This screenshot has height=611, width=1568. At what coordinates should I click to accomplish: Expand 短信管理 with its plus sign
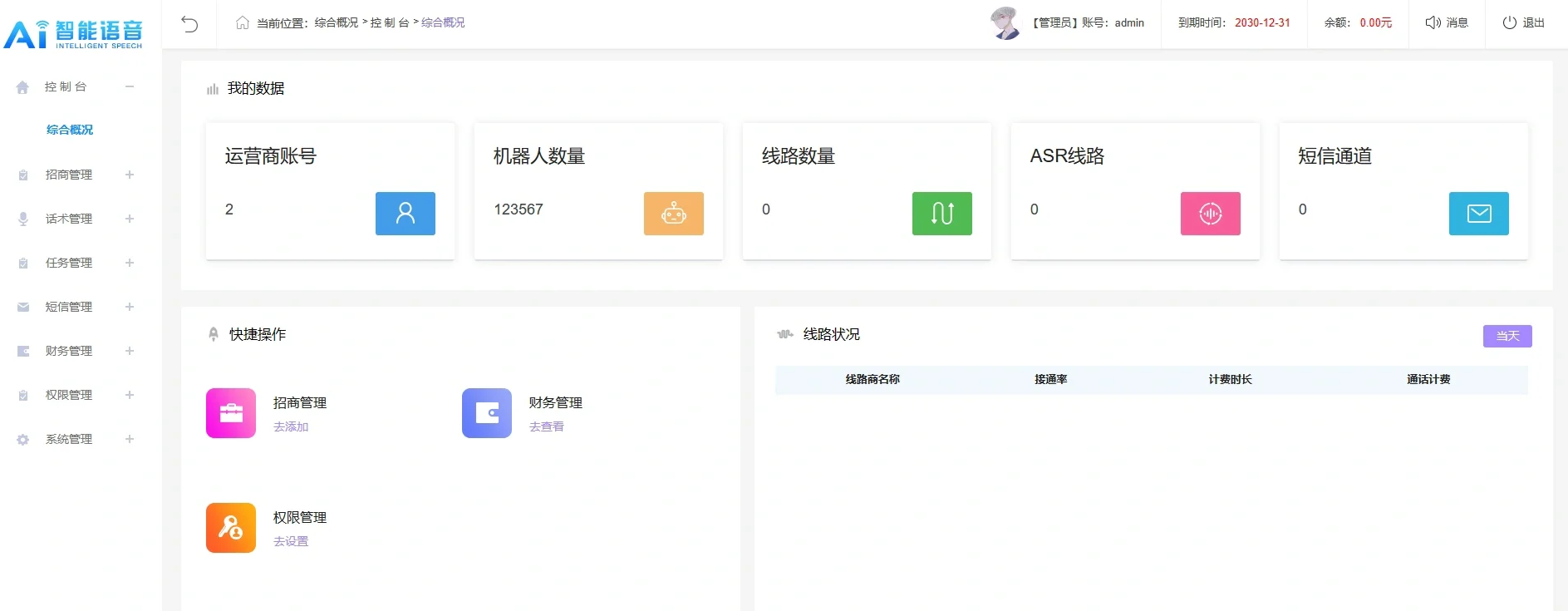tap(130, 307)
